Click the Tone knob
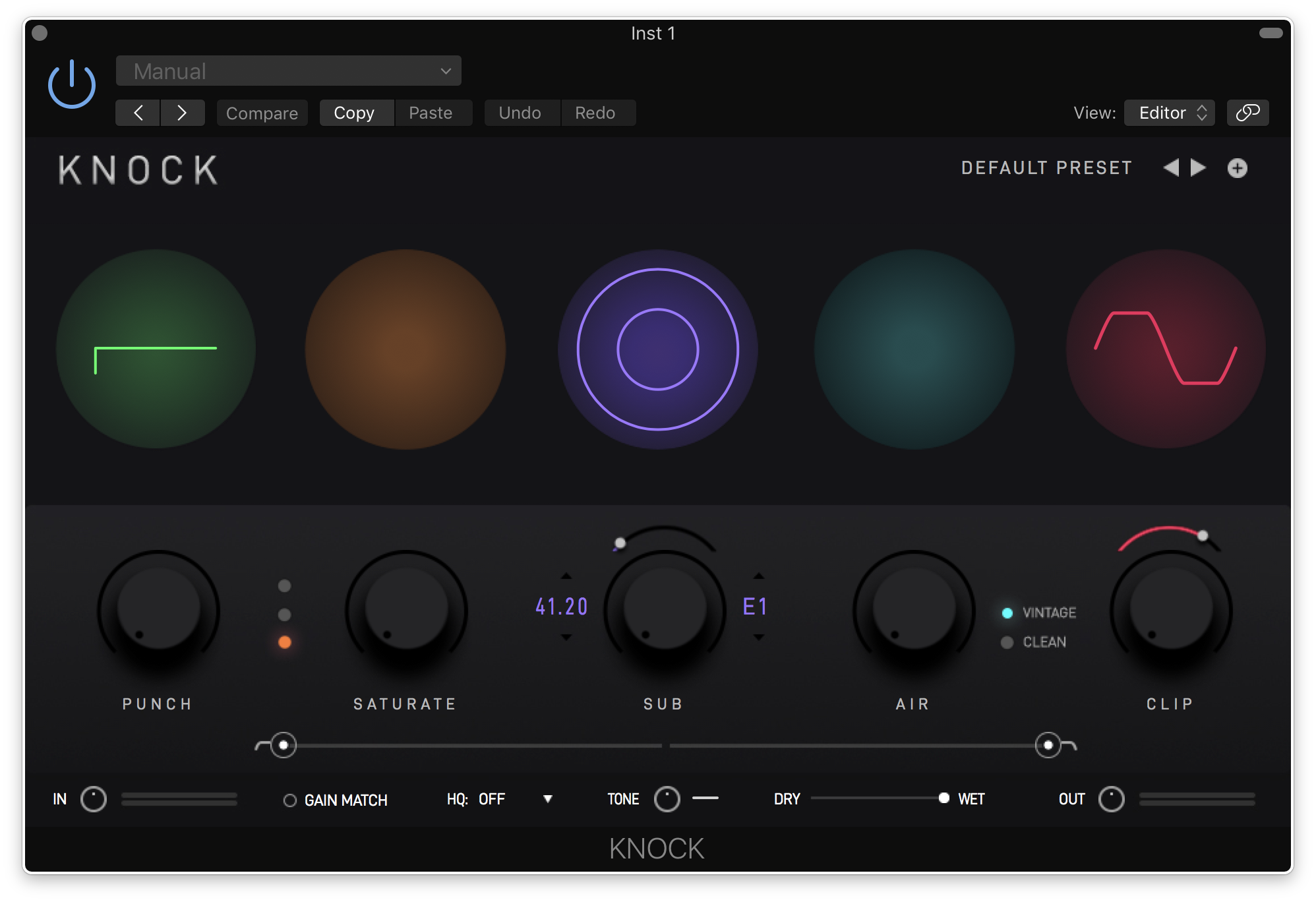This screenshot has height=902, width=1316. [667, 799]
